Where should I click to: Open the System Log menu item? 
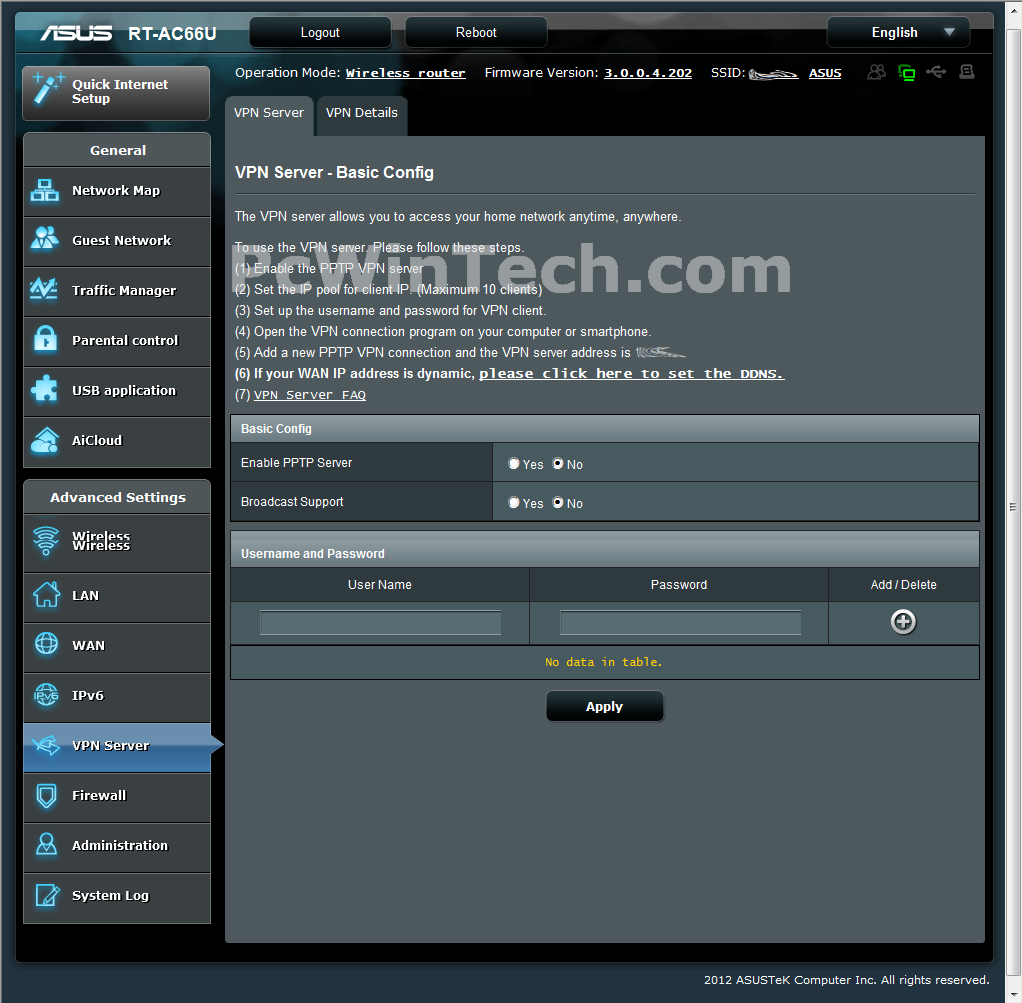[117, 896]
